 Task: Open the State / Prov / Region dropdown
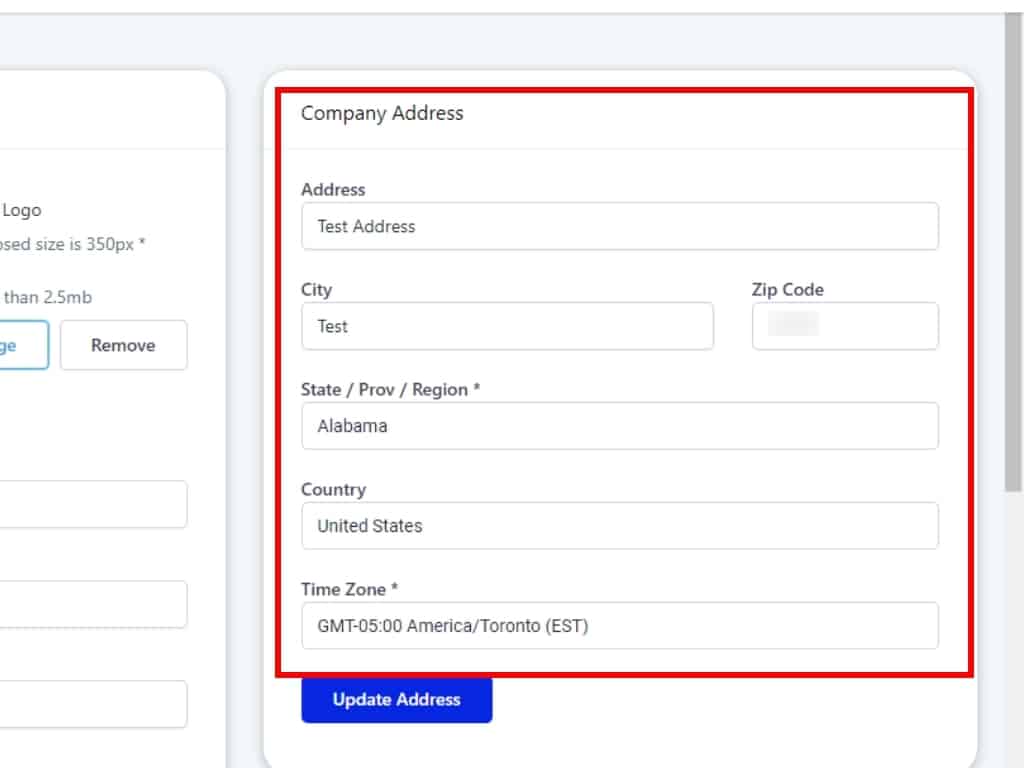(x=619, y=426)
